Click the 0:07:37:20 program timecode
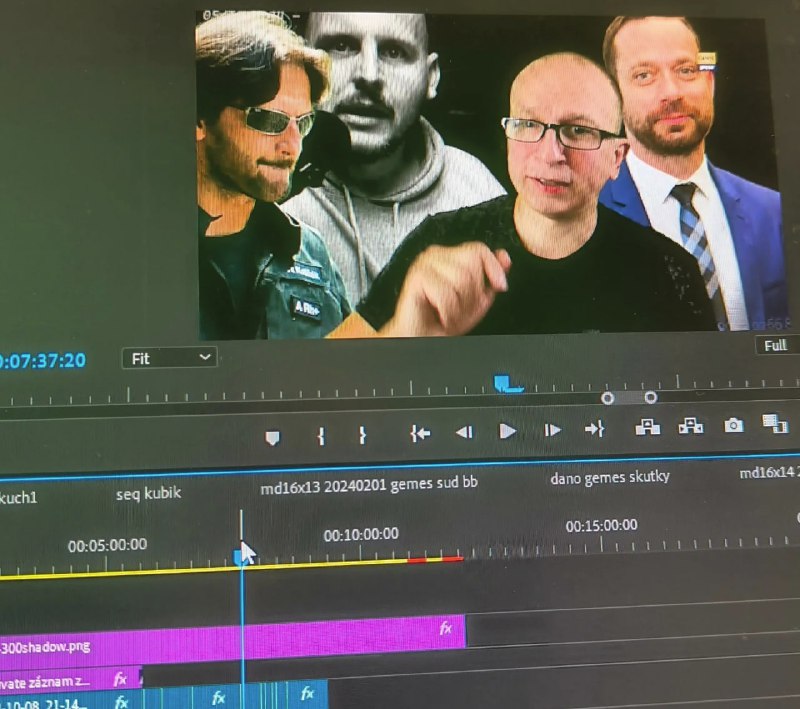The height and width of the screenshot is (709, 800). click(43, 361)
